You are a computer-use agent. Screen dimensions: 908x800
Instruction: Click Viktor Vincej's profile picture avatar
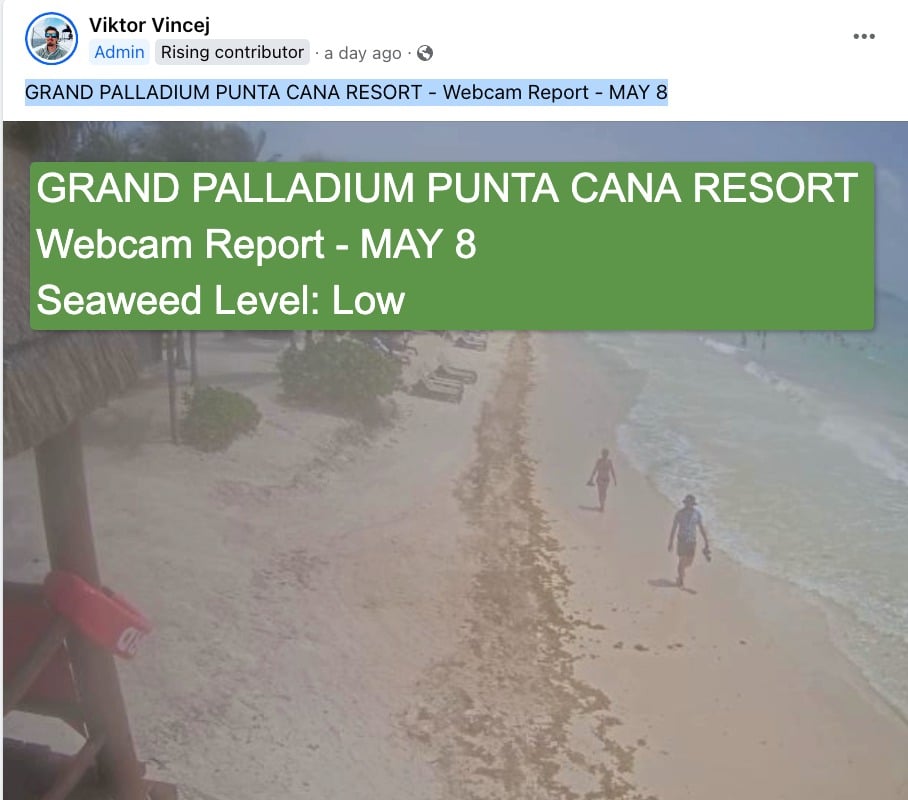[x=52, y=38]
